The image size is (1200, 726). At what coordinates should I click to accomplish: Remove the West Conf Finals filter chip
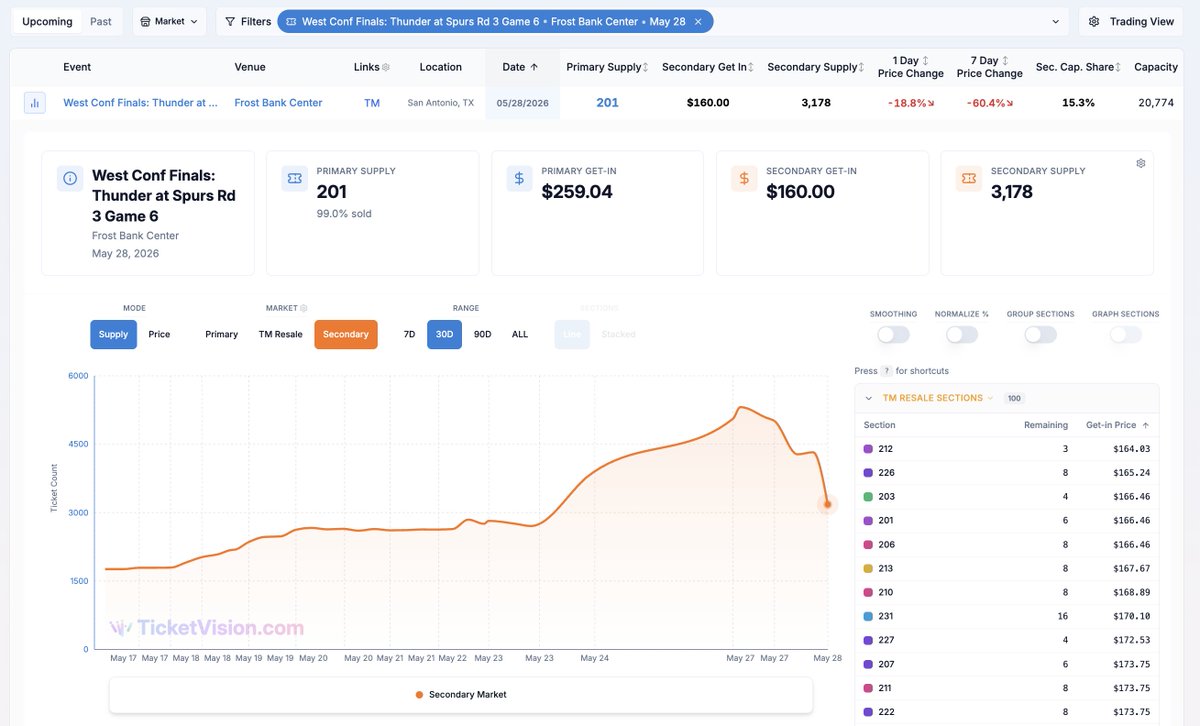(698, 21)
